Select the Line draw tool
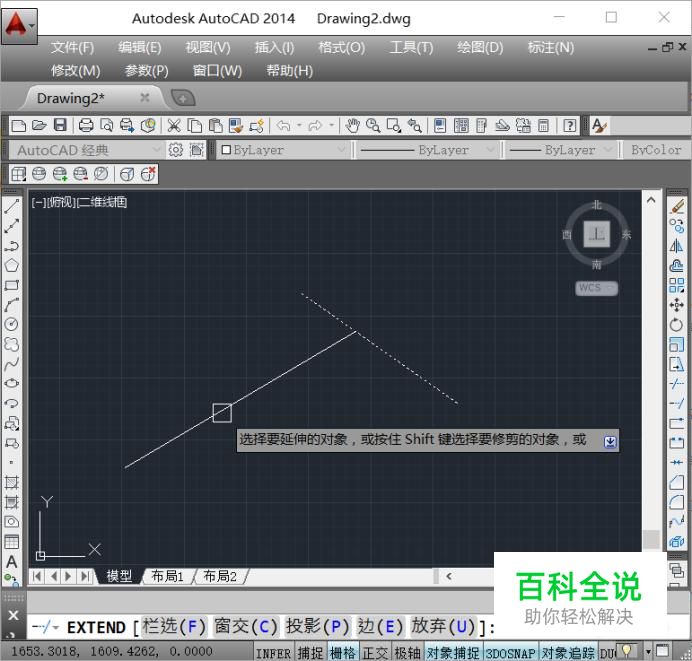Screen dimensions: 692x661 [x=11, y=206]
